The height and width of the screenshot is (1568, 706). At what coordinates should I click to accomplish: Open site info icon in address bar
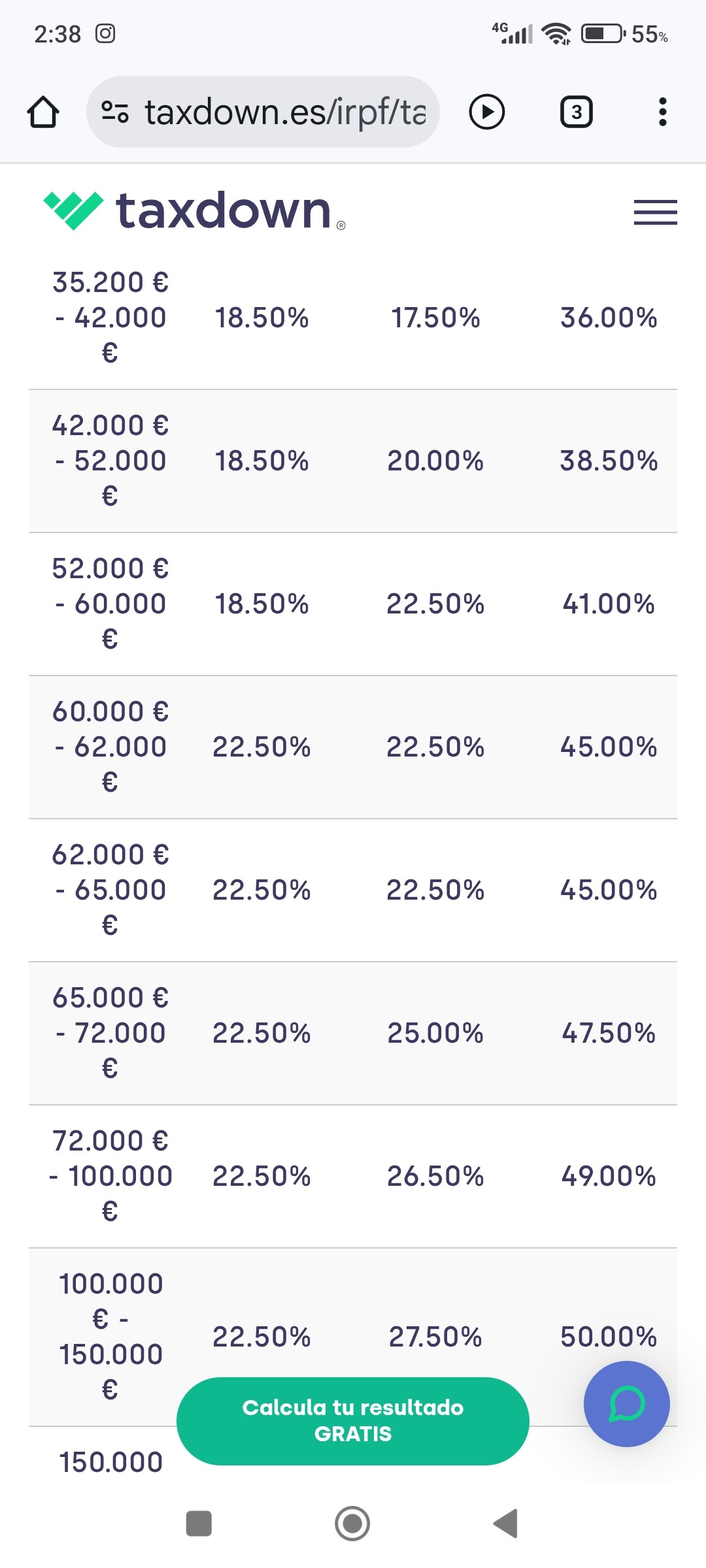point(115,112)
